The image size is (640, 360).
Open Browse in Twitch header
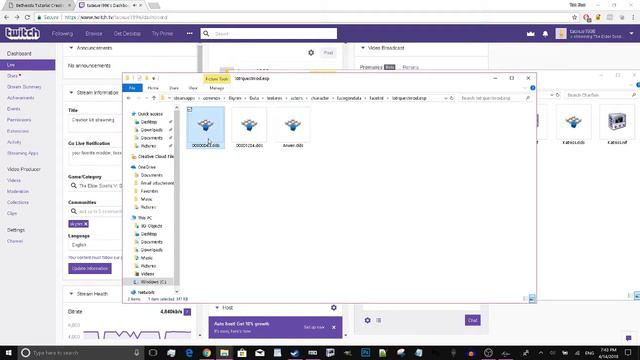[94, 33]
